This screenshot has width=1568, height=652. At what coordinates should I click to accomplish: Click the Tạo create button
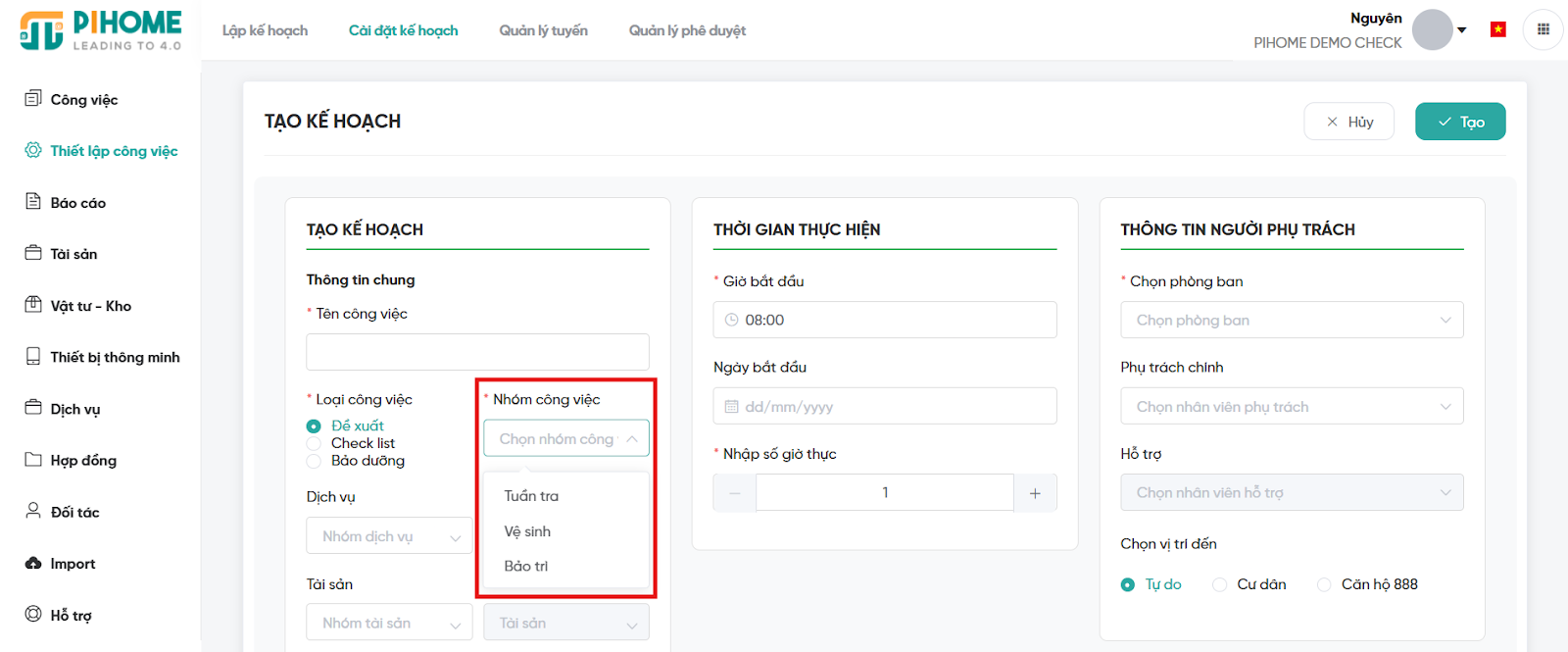click(x=1459, y=122)
